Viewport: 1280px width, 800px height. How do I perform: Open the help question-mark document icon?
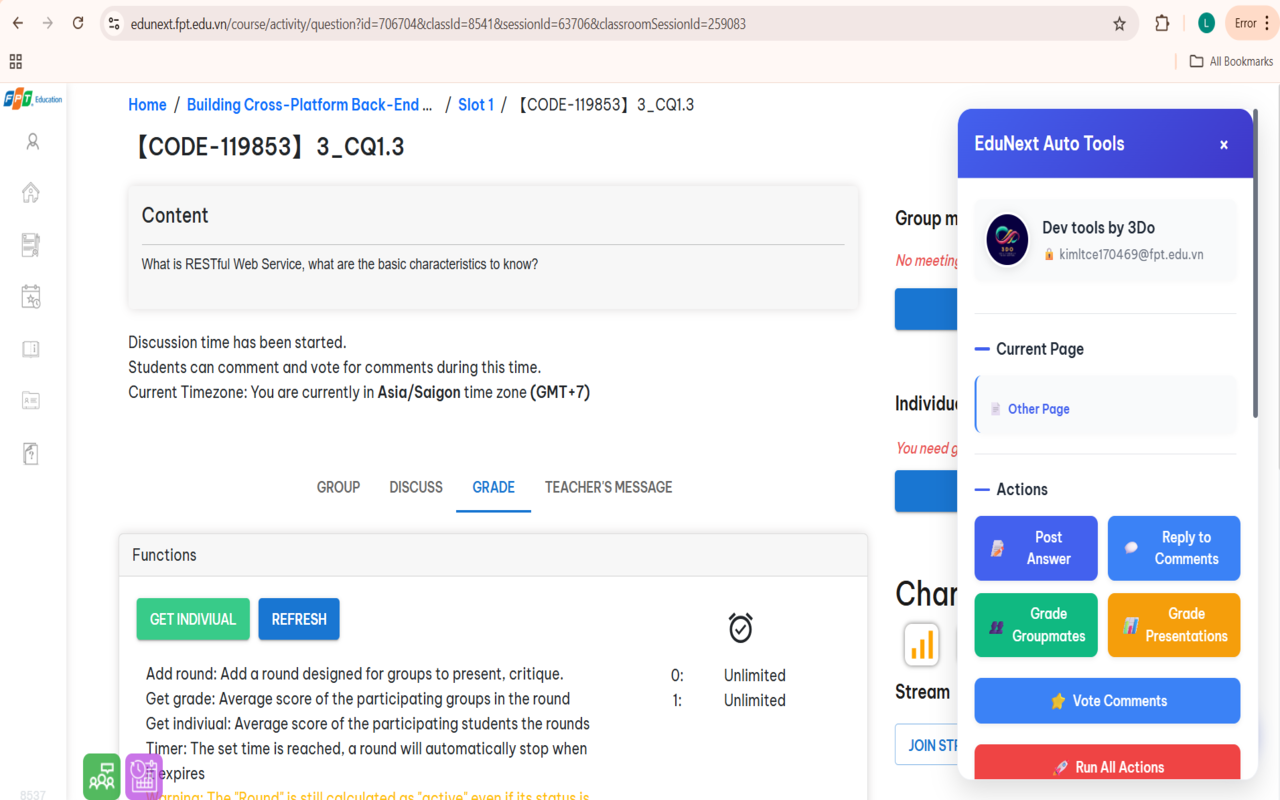coord(31,452)
